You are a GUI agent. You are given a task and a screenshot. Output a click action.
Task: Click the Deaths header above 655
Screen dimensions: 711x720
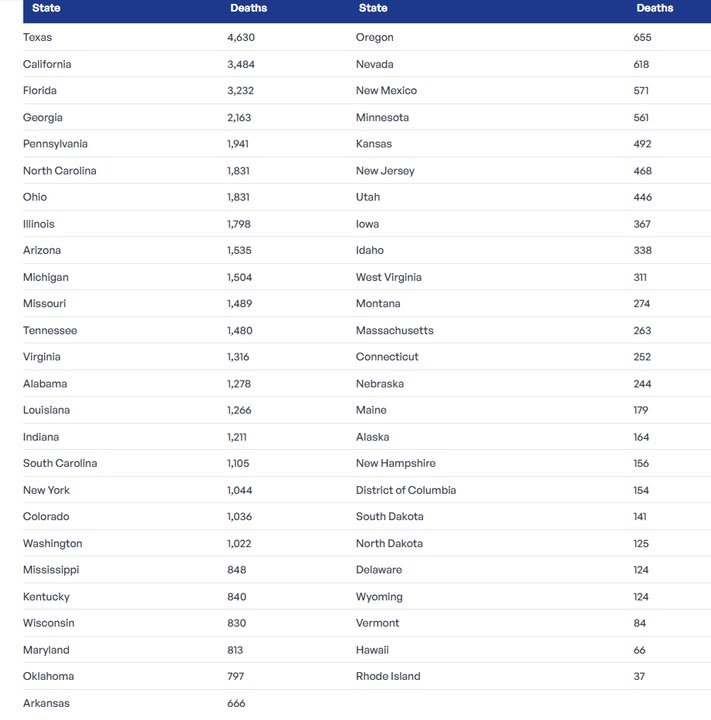pyautogui.click(x=654, y=8)
